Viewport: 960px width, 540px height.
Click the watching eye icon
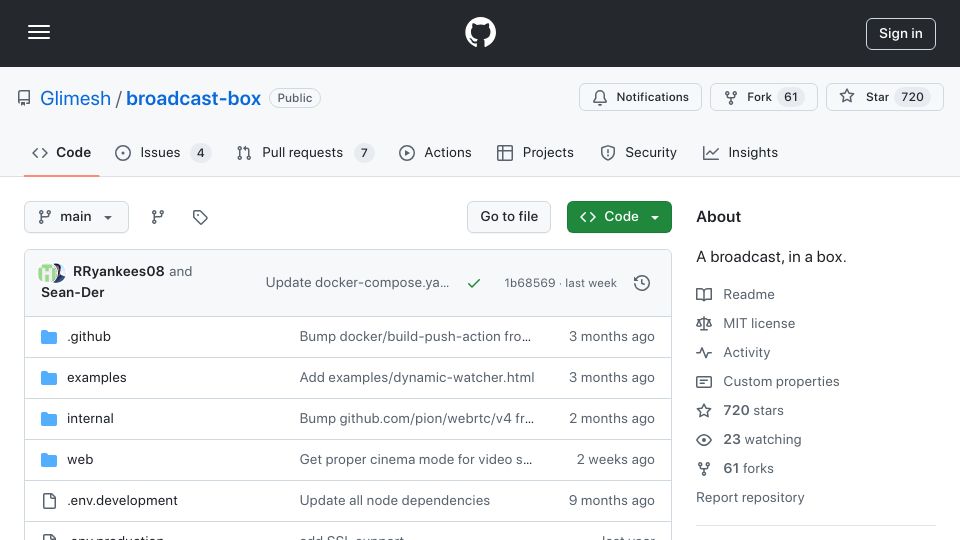point(704,440)
